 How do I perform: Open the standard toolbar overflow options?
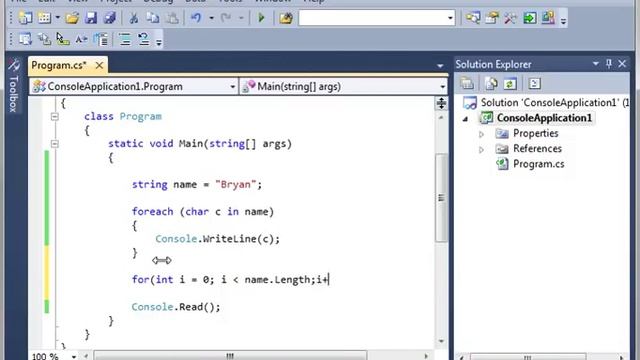[563, 20]
